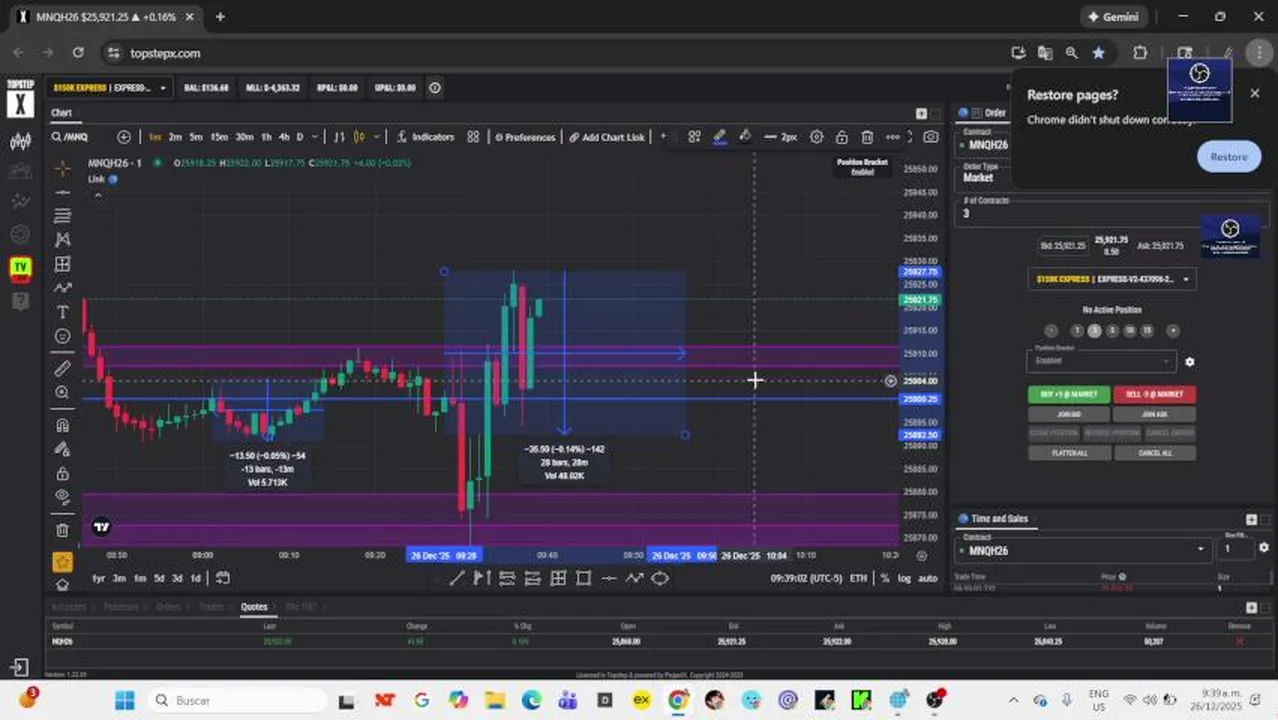Open the go to date calendar
The image size is (1278, 720).
point(223,578)
